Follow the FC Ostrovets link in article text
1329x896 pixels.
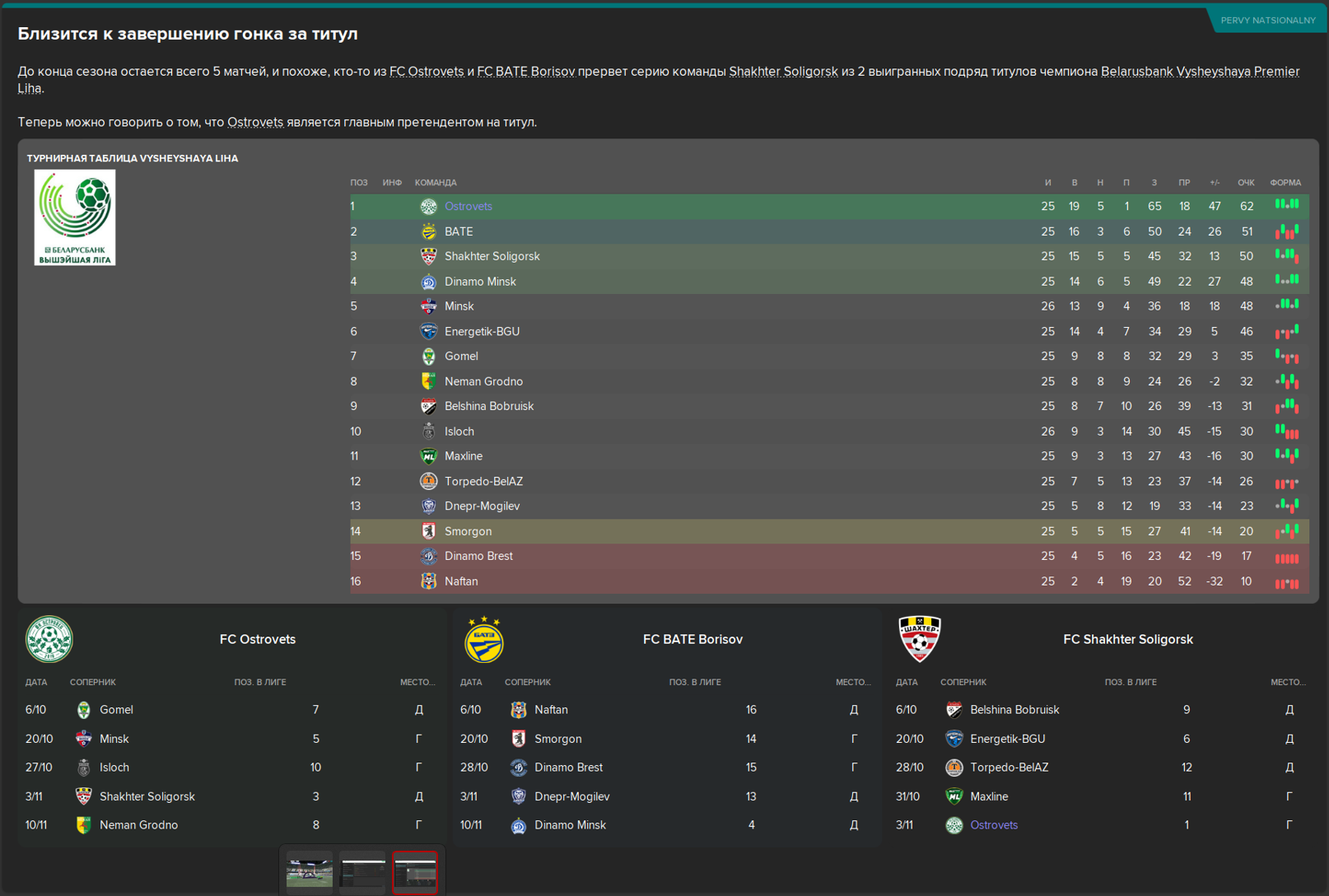click(427, 72)
